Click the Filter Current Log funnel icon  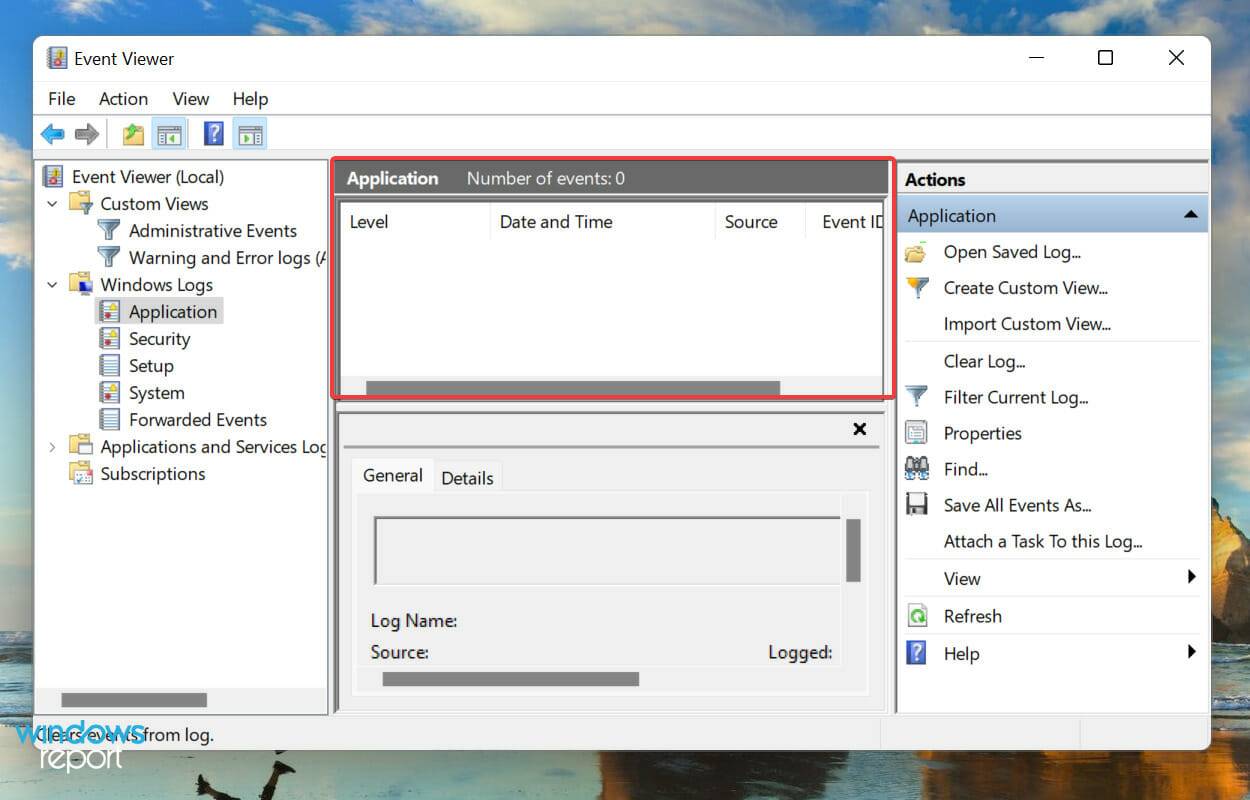click(916, 397)
